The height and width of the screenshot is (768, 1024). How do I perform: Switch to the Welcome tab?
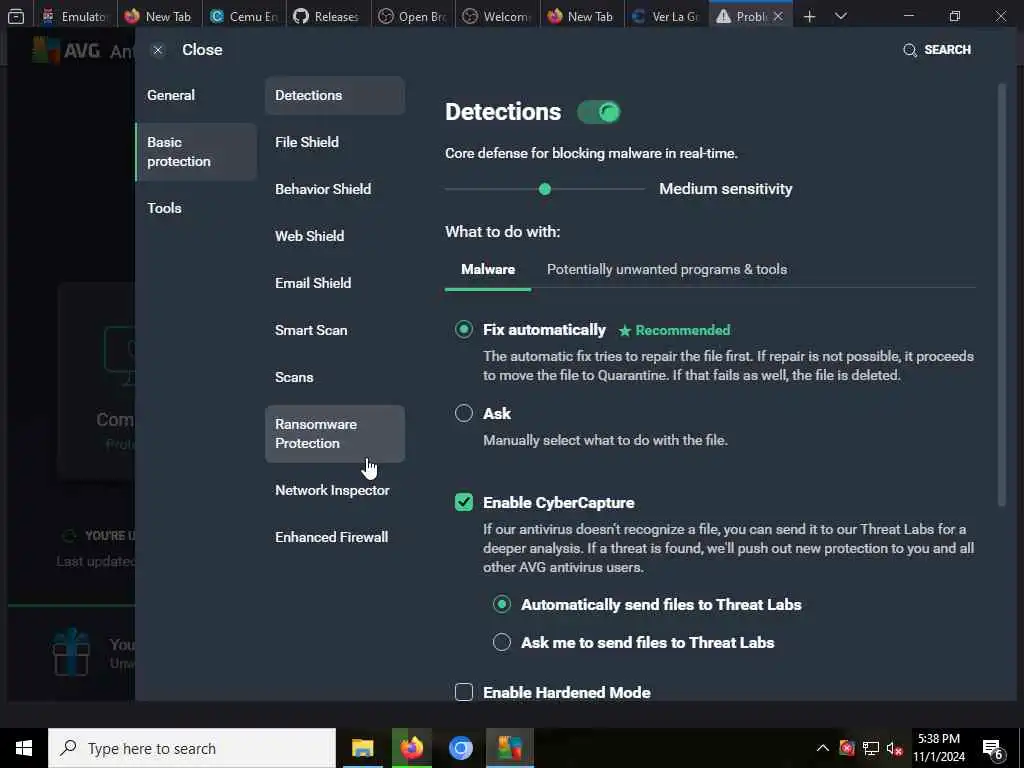click(x=496, y=16)
